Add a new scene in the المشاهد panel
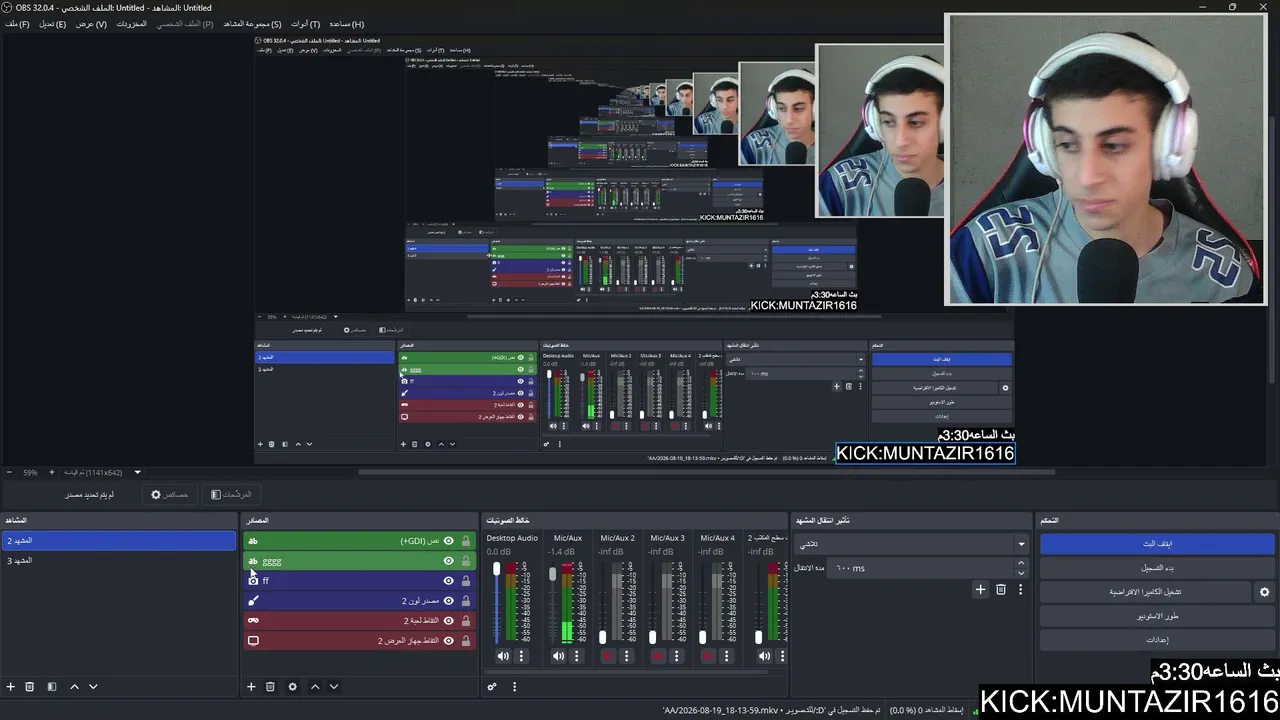This screenshot has width=1280, height=720. 11,687
